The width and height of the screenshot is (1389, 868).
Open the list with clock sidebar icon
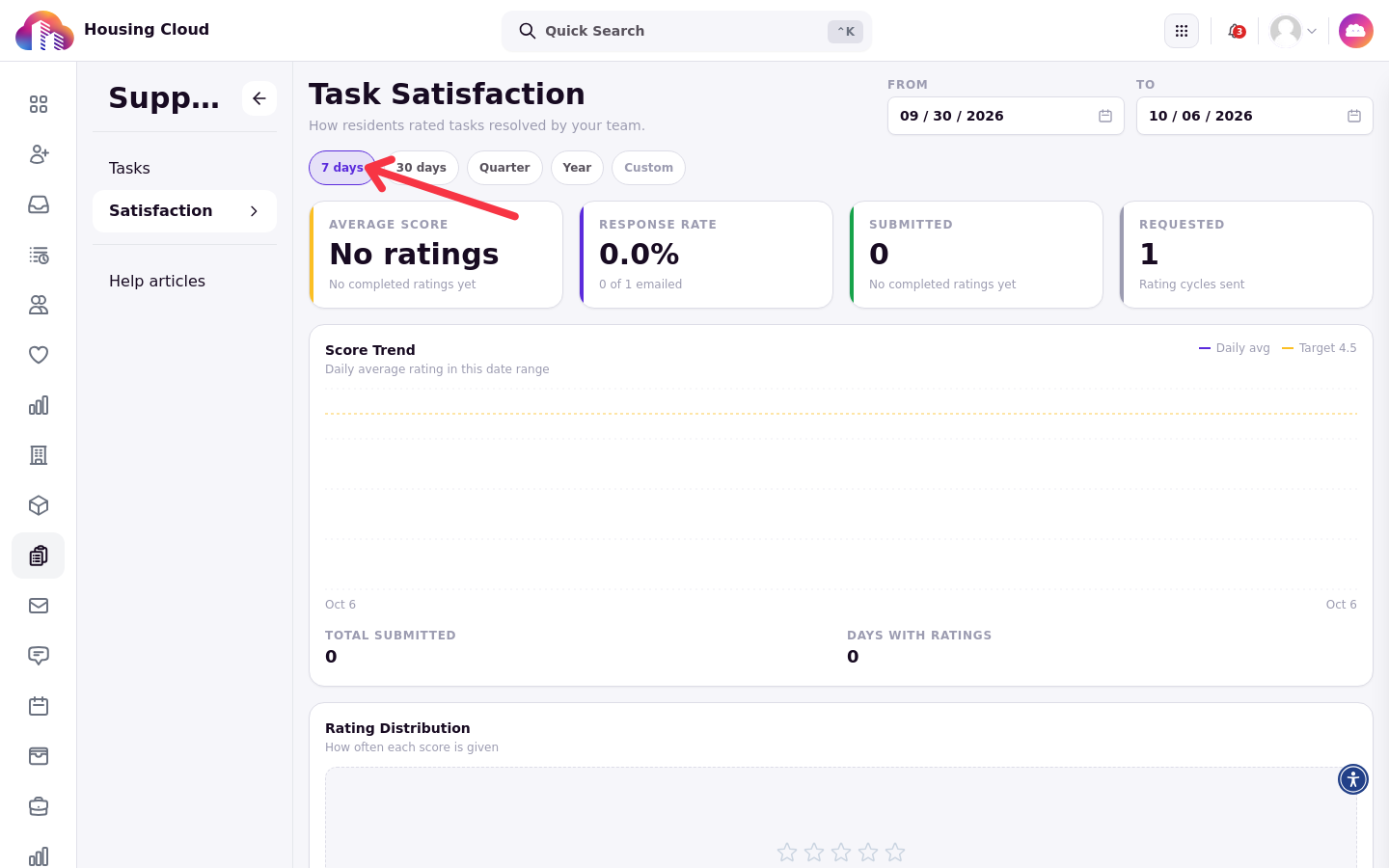[39, 255]
